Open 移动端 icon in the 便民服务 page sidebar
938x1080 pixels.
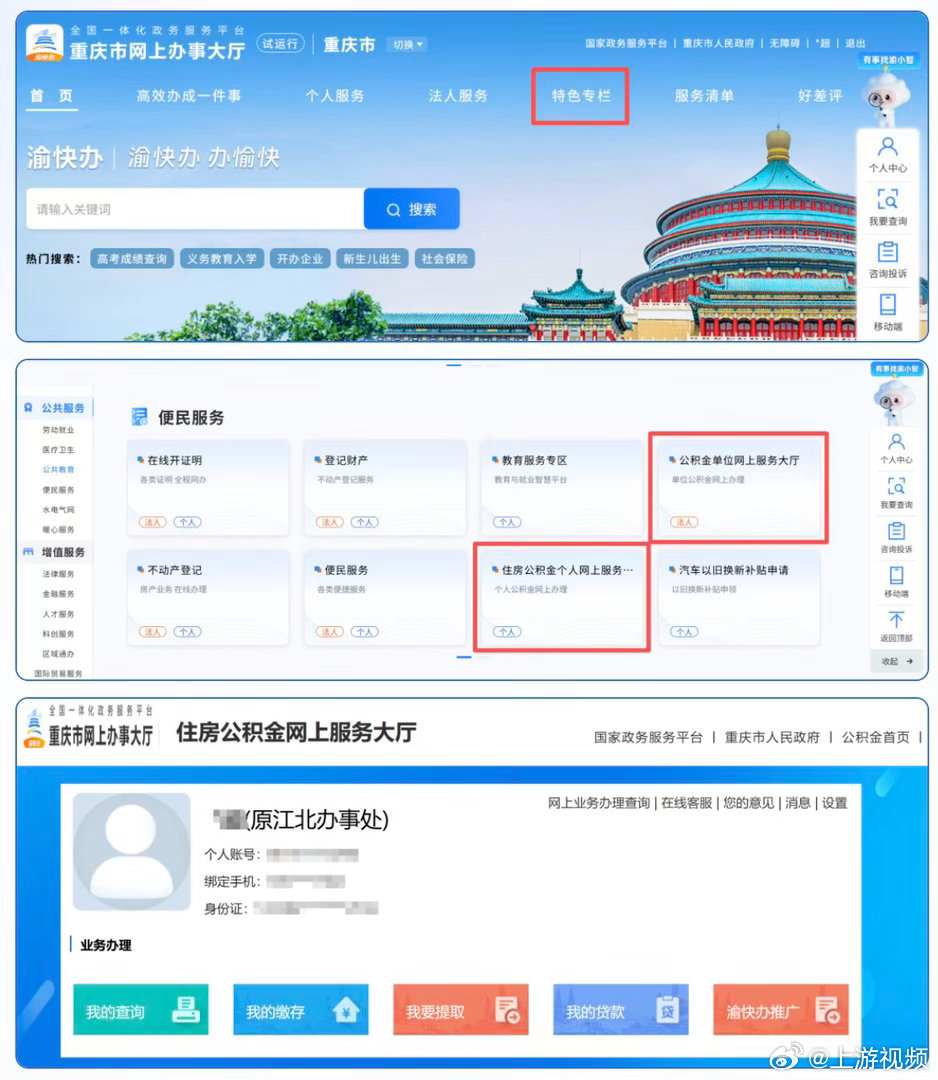(896, 574)
